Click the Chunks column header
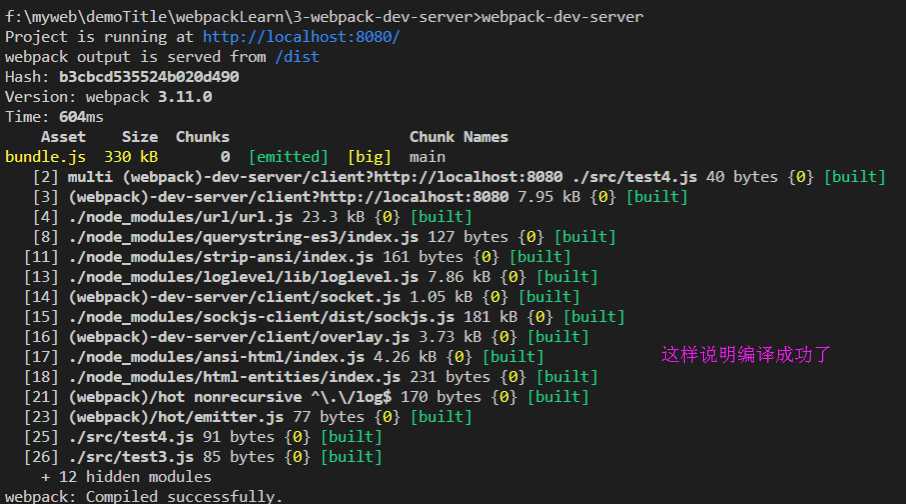906x504 pixels. tap(202, 137)
